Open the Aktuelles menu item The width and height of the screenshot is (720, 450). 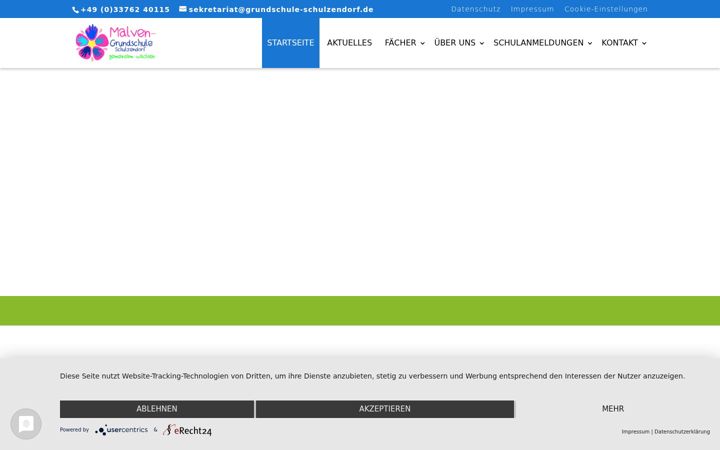pyautogui.click(x=349, y=43)
